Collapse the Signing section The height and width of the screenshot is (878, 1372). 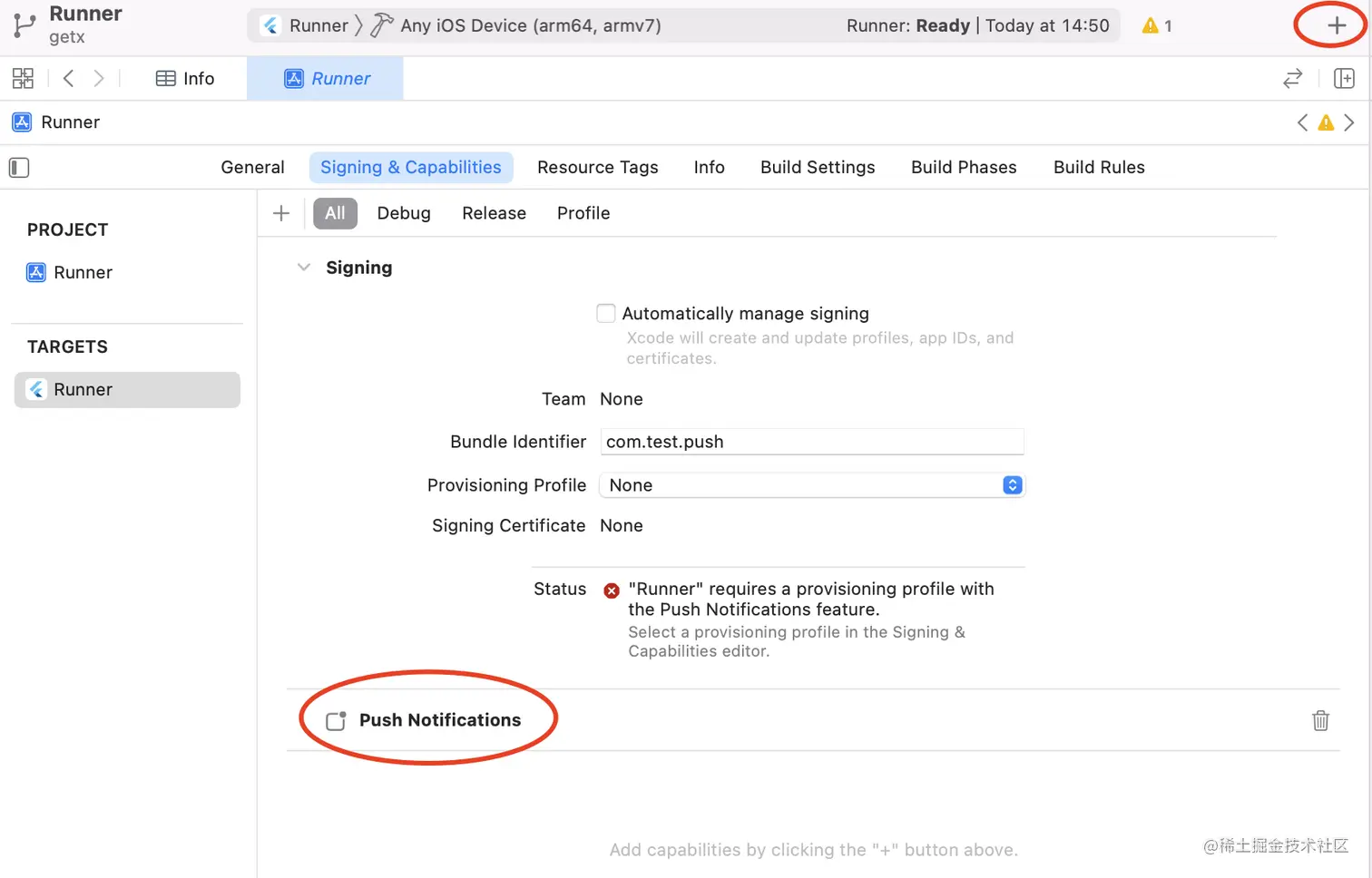pyautogui.click(x=304, y=267)
